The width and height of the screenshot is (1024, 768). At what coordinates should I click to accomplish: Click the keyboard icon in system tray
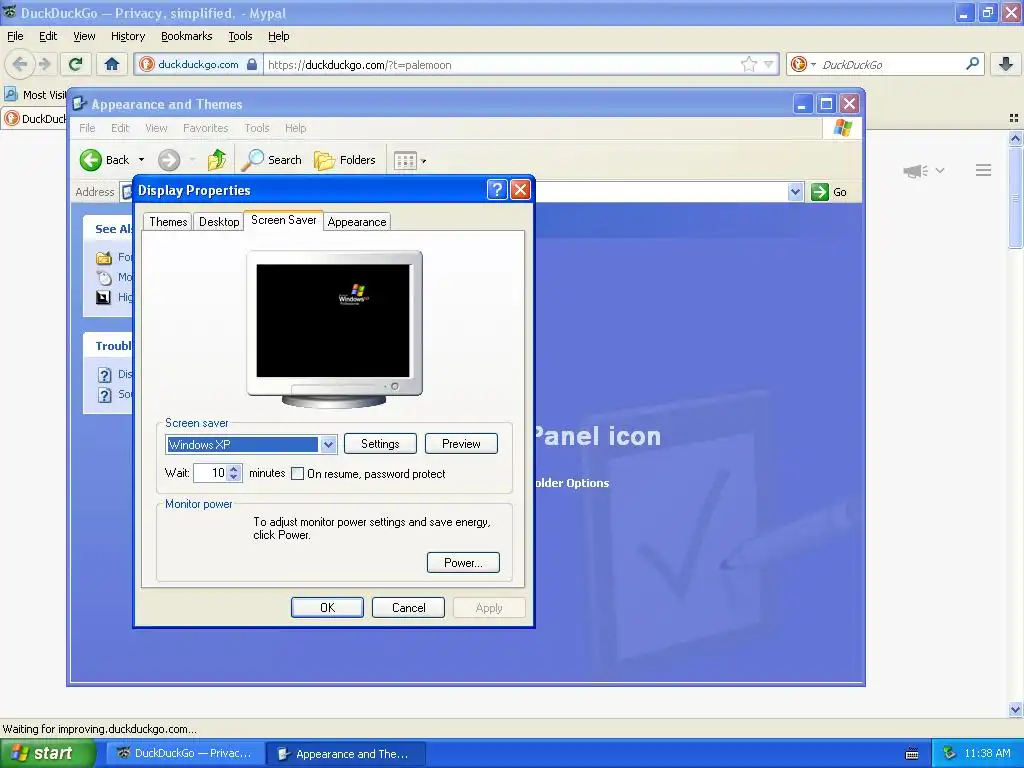click(912, 754)
